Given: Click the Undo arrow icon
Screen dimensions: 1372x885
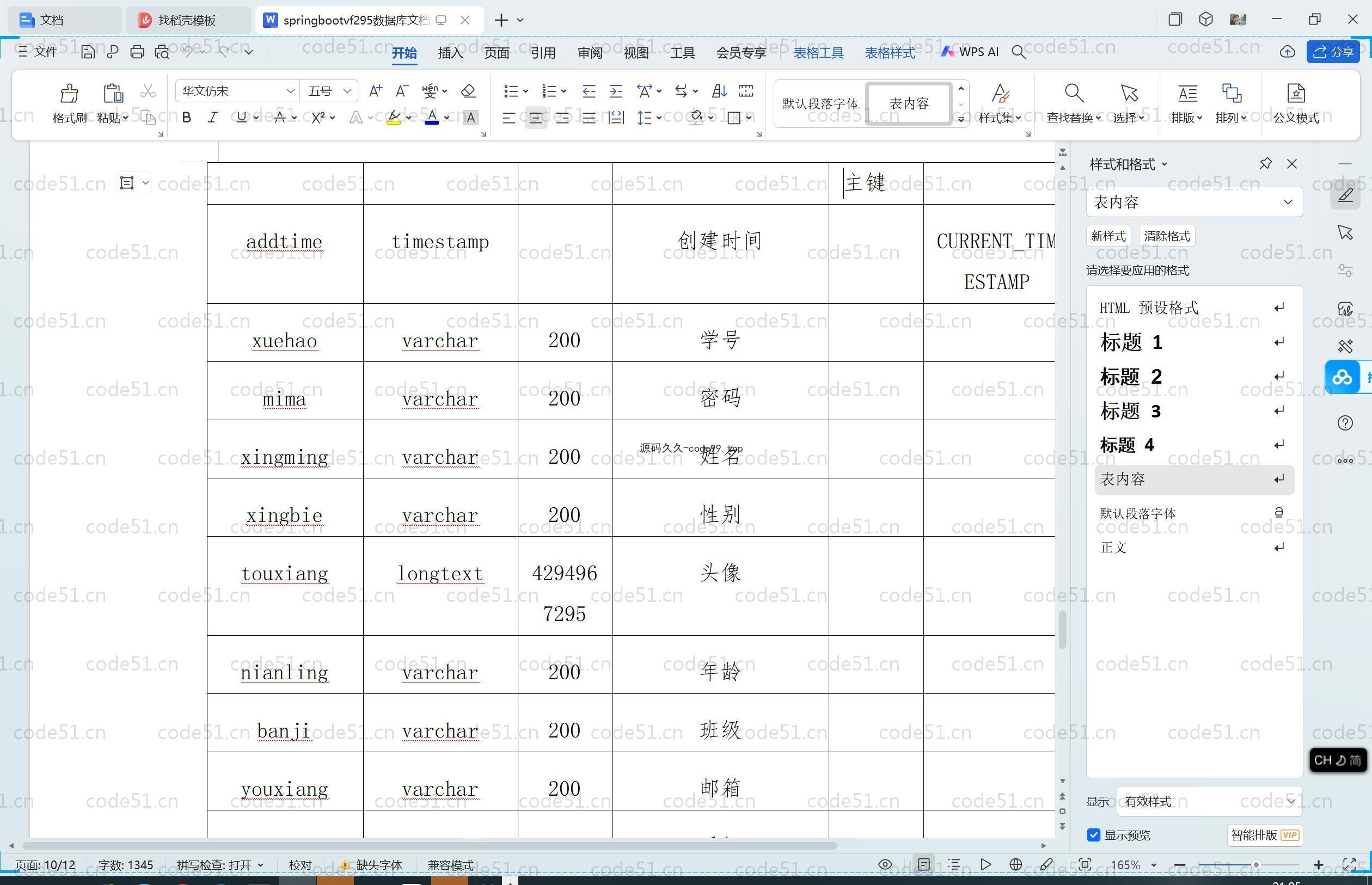Looking at the screenshot, I should click(188, 52).
